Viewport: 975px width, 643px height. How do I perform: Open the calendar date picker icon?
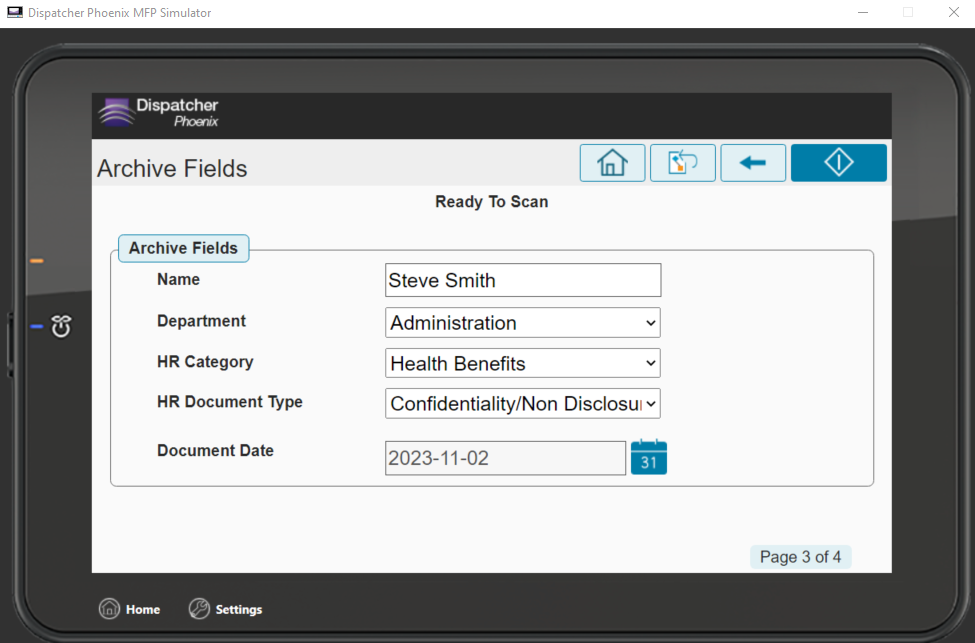(649, 458)
